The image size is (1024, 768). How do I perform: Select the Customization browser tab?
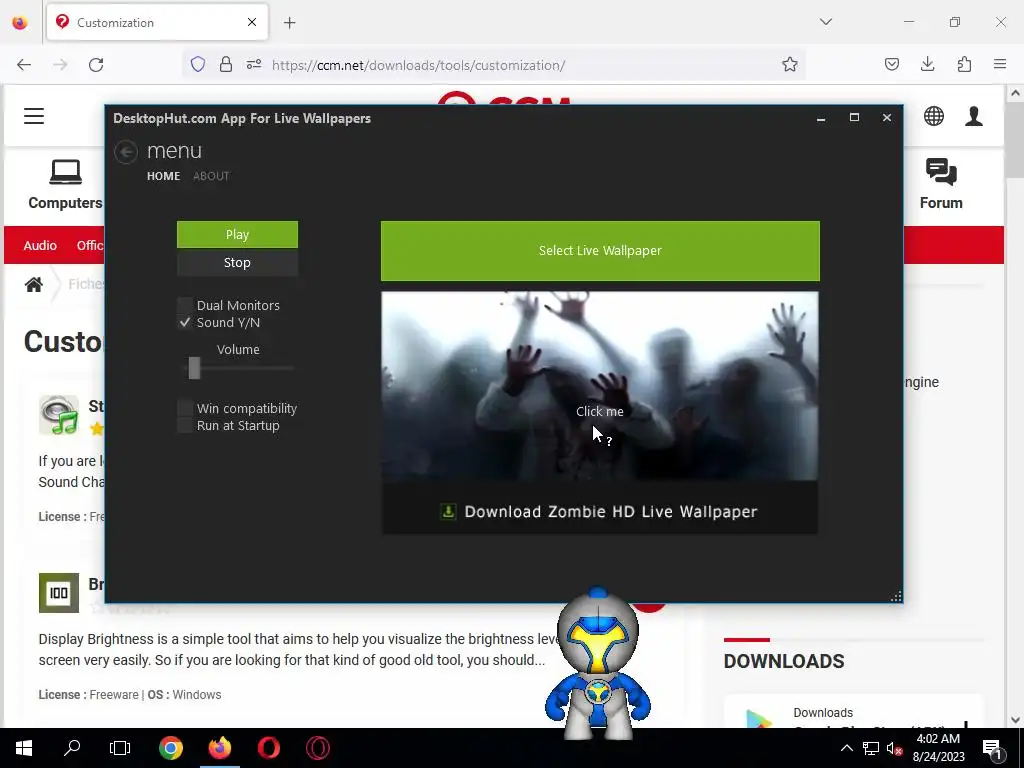point(157,22)
